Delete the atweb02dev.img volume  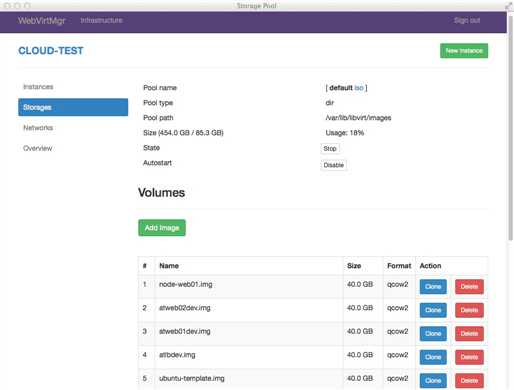tap(469, 310)
